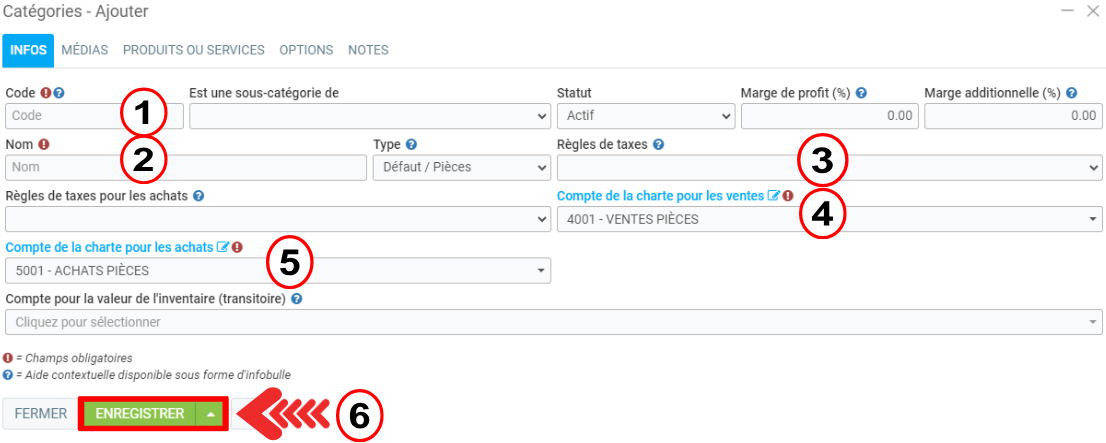
Task: Click the help icon next to Code label
Action: pyautogui.click(x=60, y=93)
